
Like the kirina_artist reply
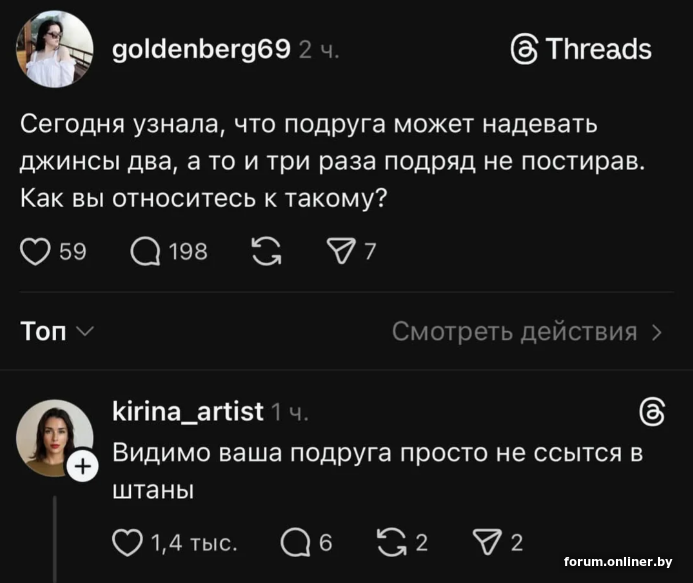point(127,543)
